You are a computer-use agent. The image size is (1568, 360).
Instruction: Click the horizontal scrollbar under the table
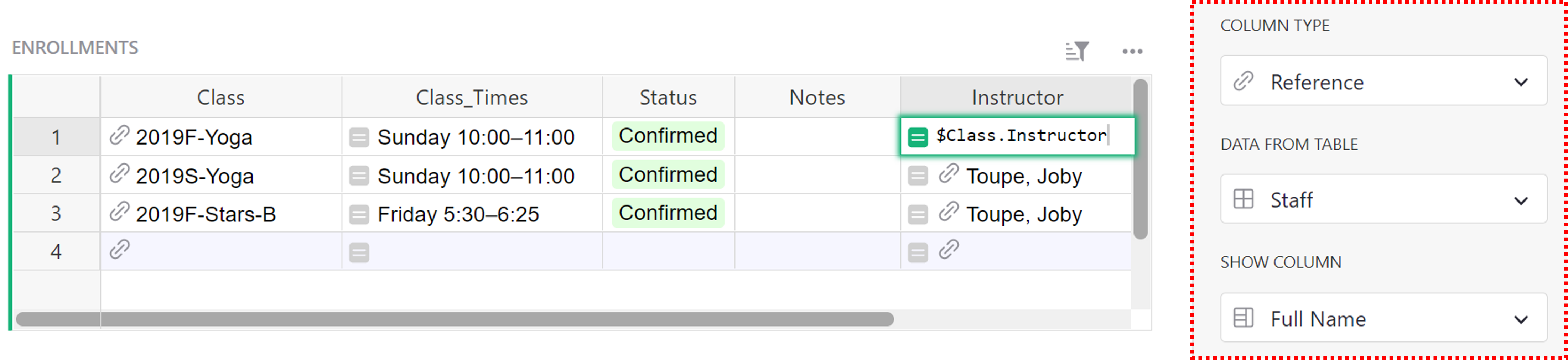pos(454,319)
